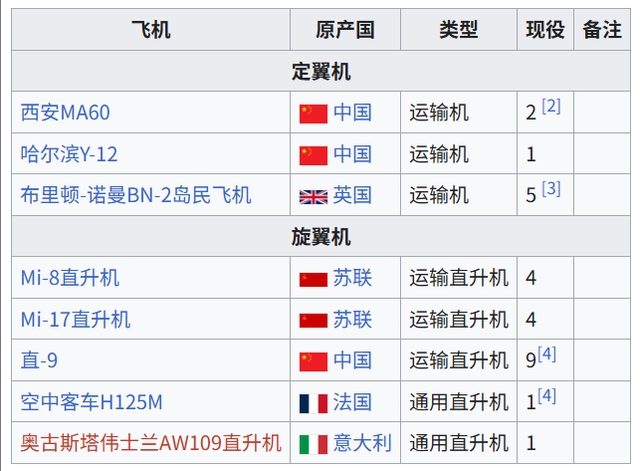The width and height of the screenshot is (640, 471).
Task: Click the count 5 in BN-2岛民飞机 row
Action: (531, 196)
